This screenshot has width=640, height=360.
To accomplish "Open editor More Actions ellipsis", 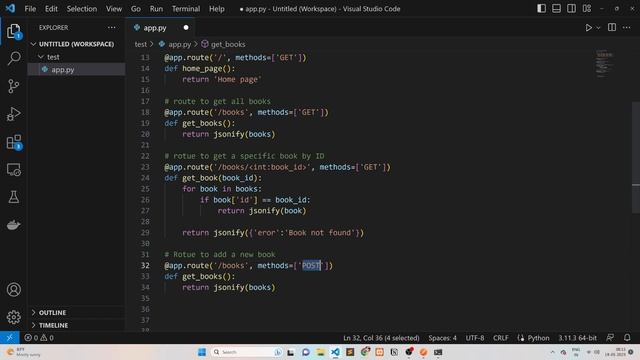I will click(x=627, y=27).
